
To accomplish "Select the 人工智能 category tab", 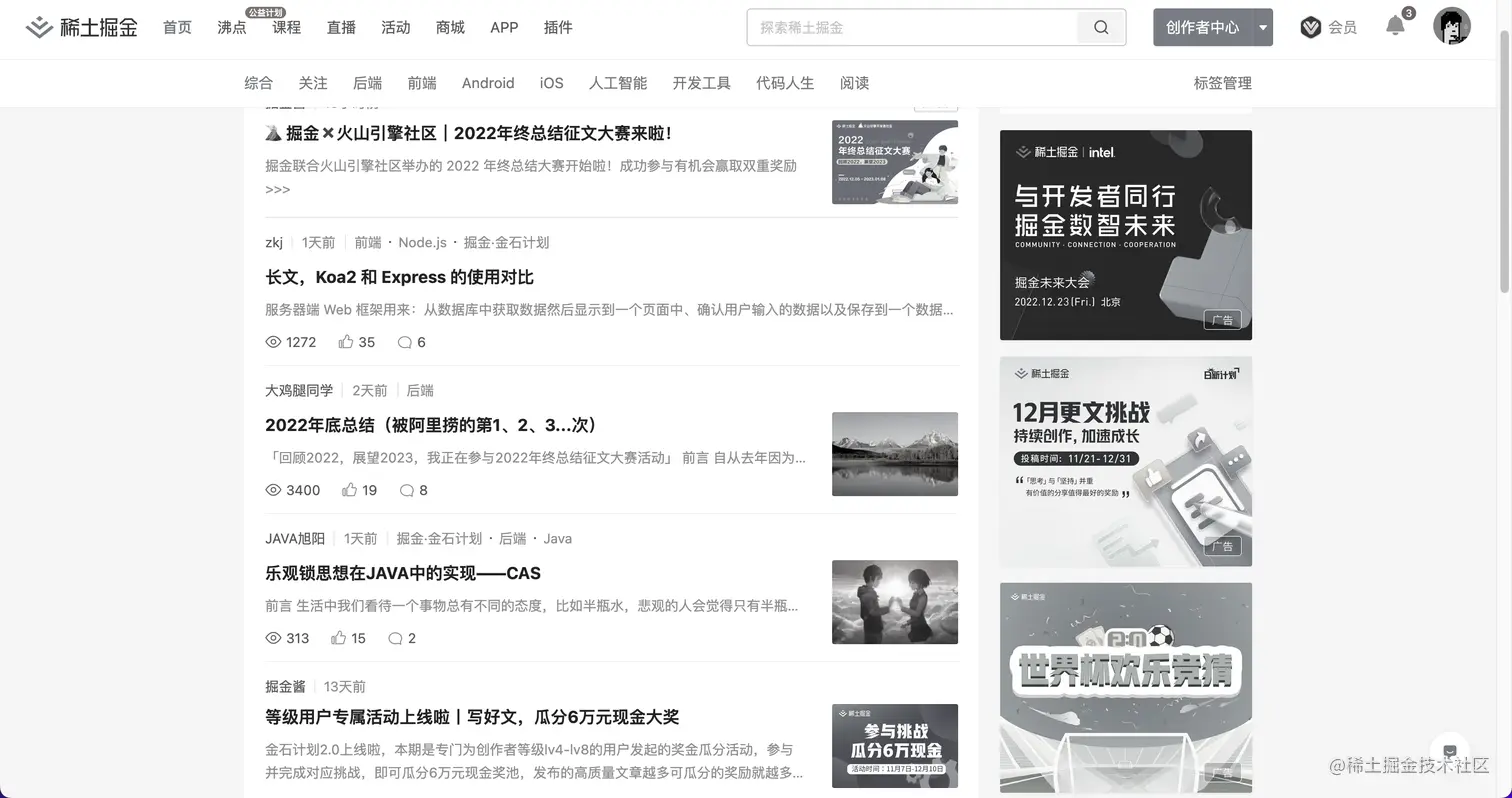I will click(x=618, y=83).
